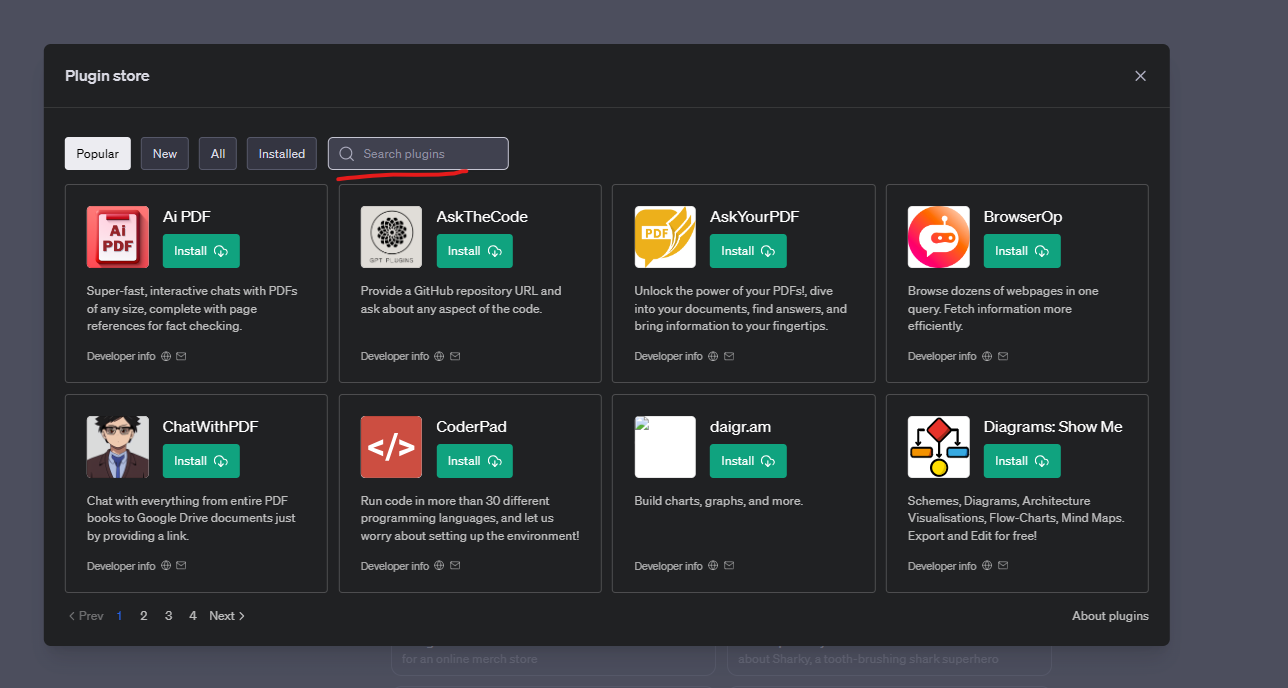Install the AskYourPDF plugin
Viewport: 1288px width, 688px height.
pyautogui.click(x=747, y=250)
